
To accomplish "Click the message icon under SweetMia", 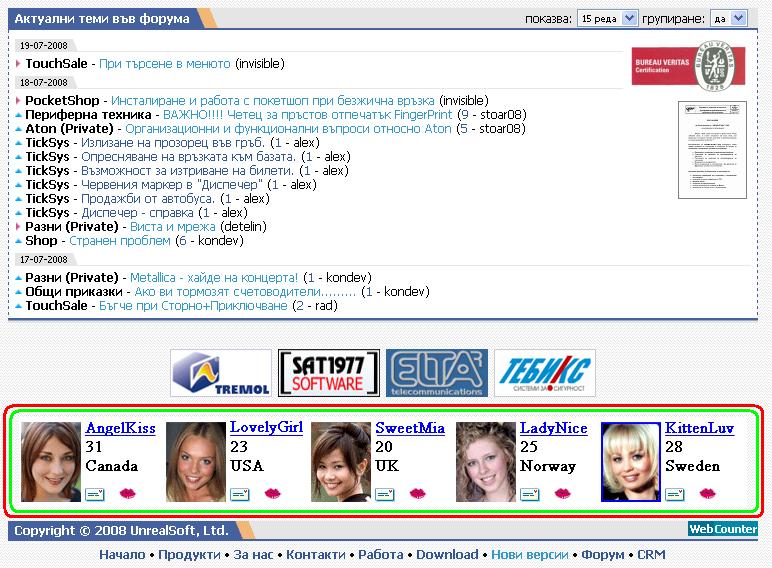I will [x=385, y=493].
